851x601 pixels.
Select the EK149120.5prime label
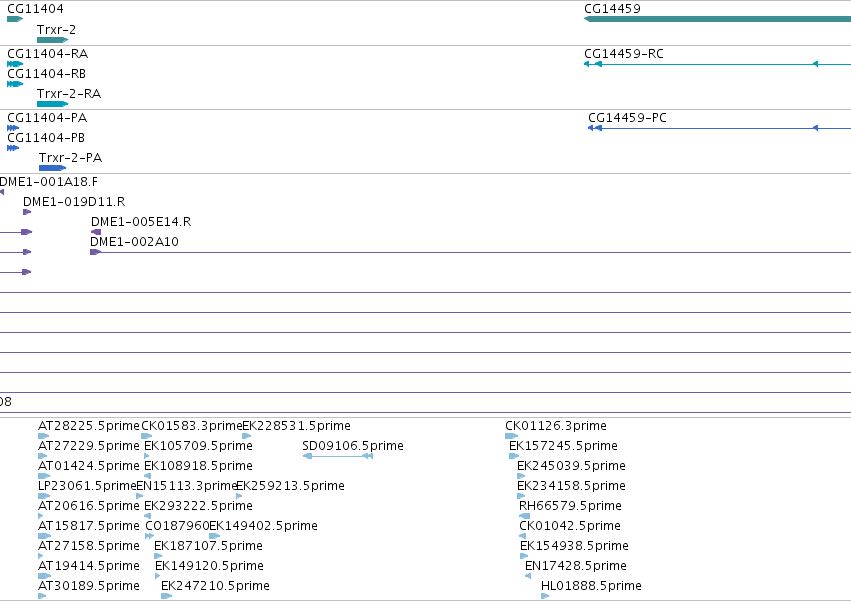(209, 566)
